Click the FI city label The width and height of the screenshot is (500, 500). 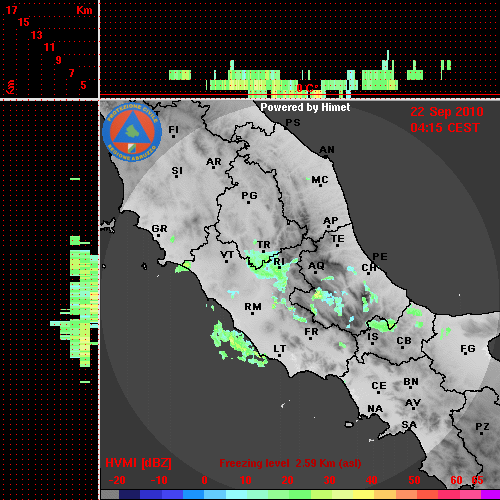coord(173,129)
